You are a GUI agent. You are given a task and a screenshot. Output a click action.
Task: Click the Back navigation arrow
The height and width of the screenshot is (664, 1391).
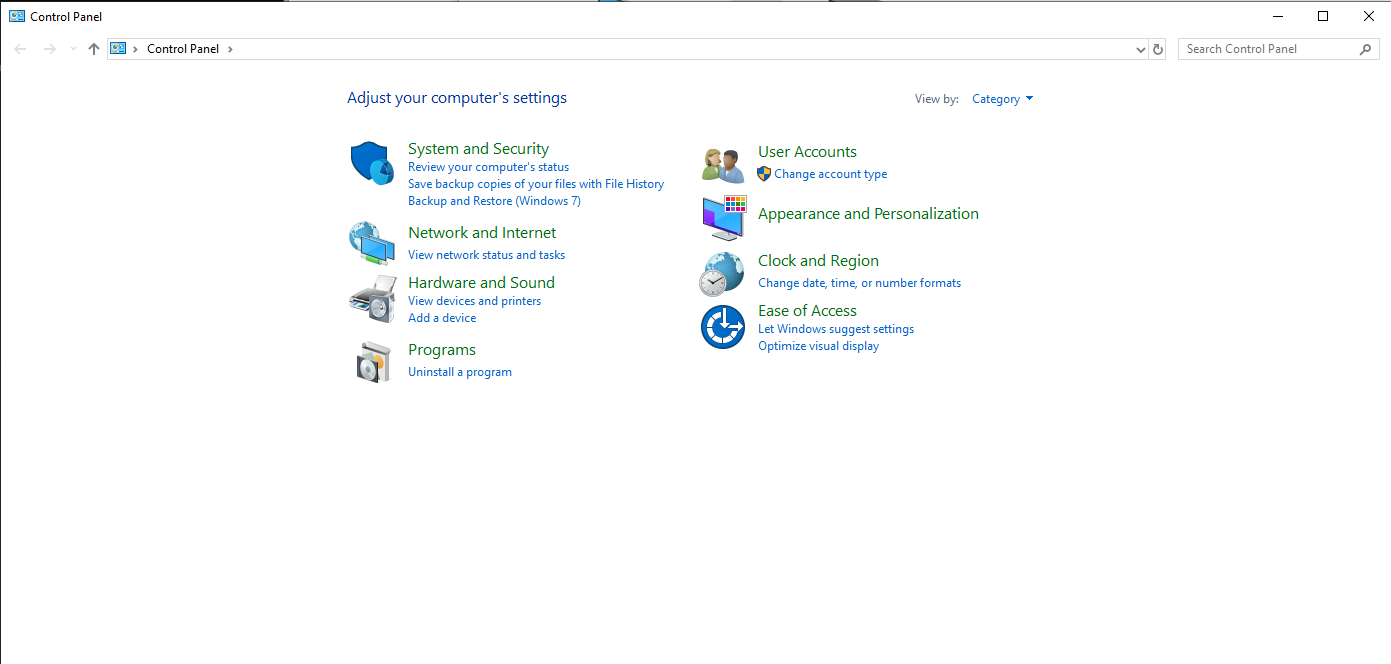click(20, 49)
